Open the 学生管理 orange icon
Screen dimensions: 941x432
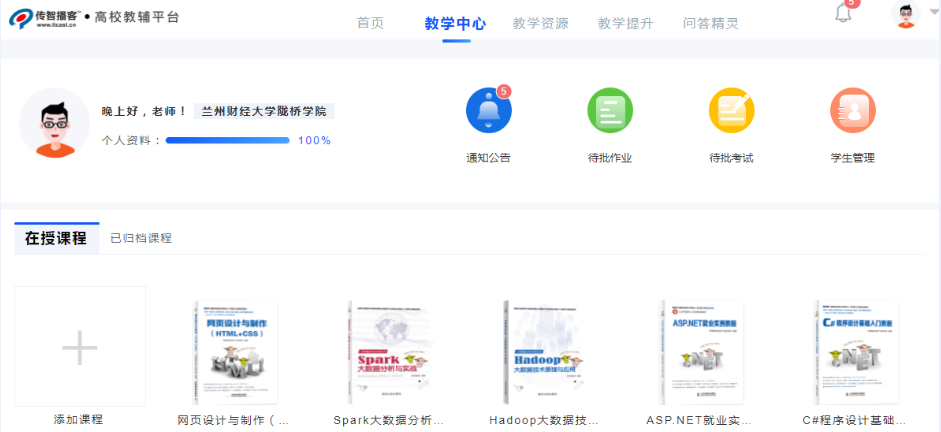coord(852,111)
